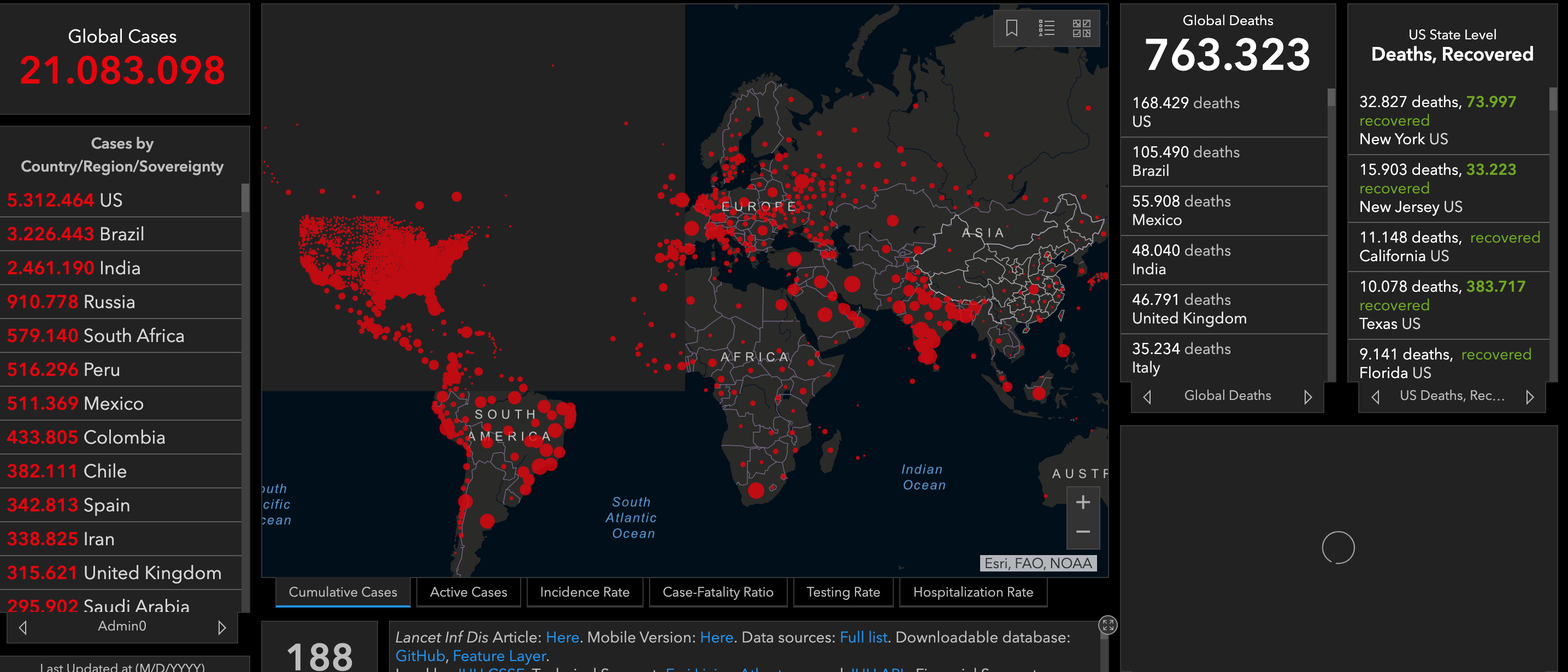This screenshot has height=672, width=1568.
Task: Go to next Global Deaths panel
Action: (1307, 397)
